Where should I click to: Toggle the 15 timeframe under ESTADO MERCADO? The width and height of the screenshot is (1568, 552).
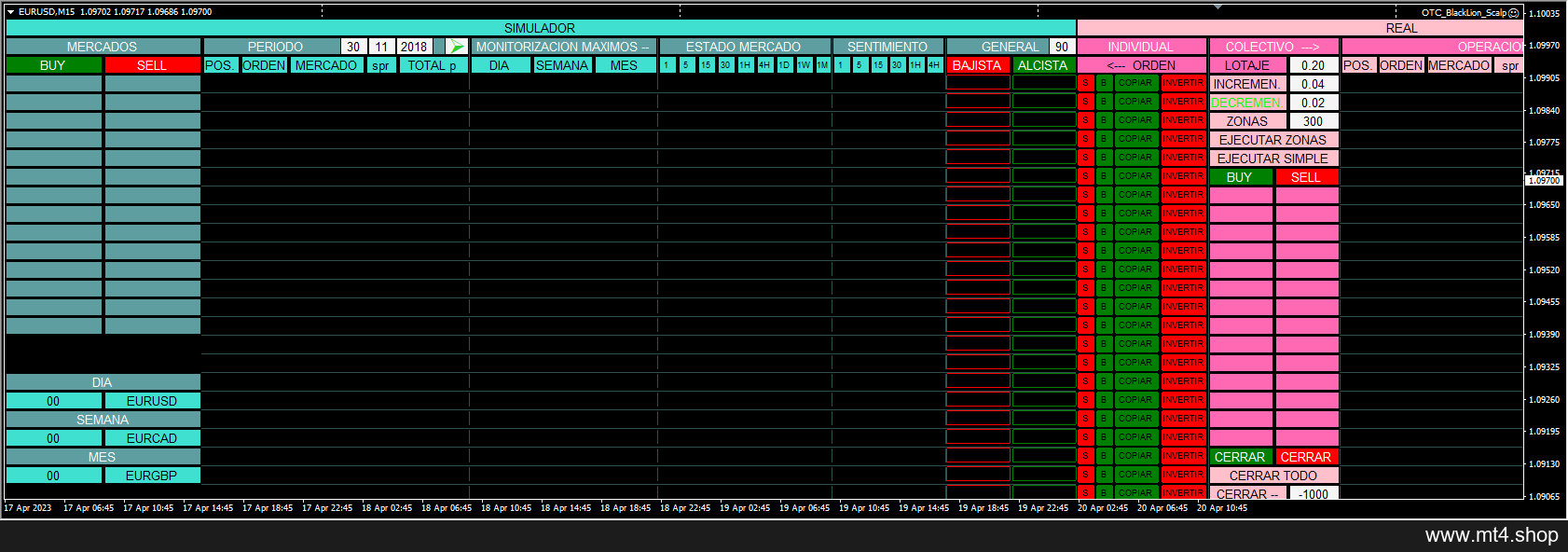point(706,65)
